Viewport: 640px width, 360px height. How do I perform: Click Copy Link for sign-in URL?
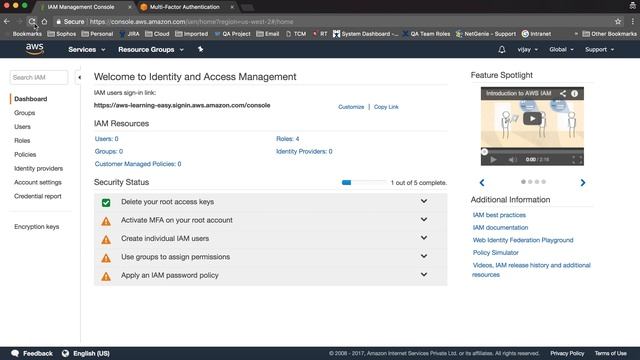point(386,107)
